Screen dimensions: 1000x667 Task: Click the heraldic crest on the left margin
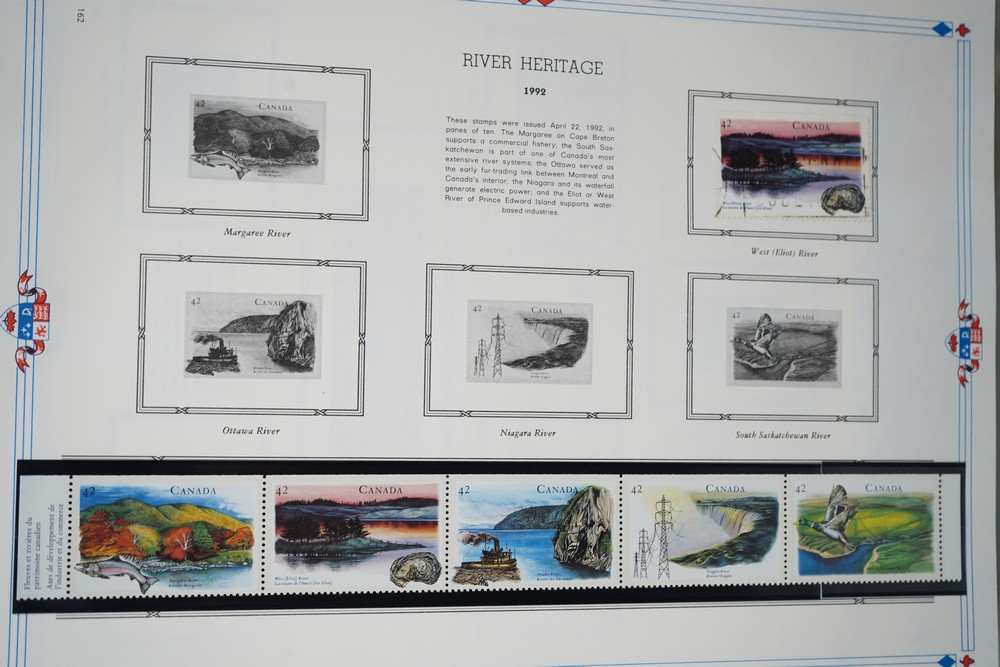coord(27,321)
